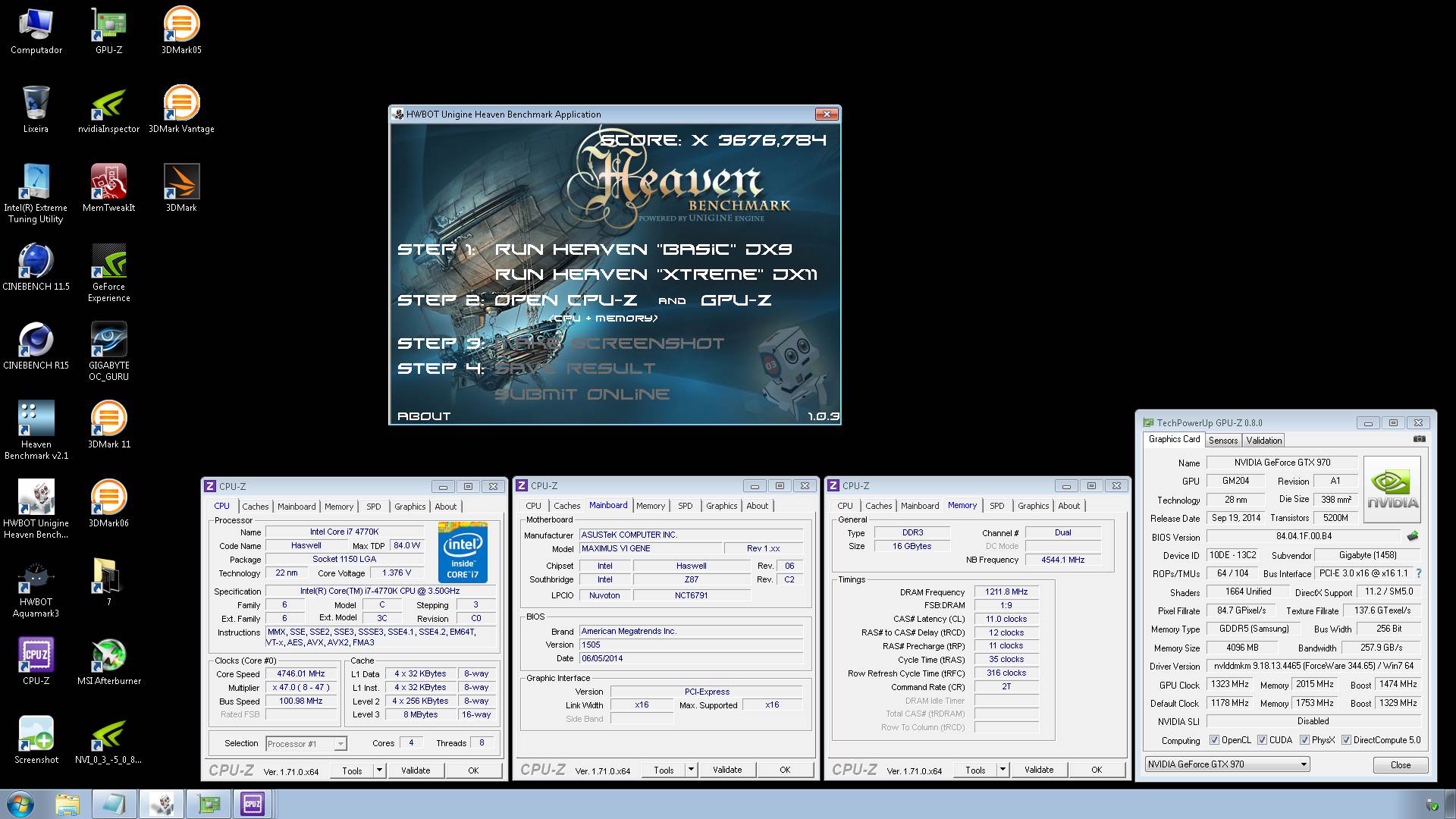Image resolution: width=1456 pixels, height=819 pixels.
Task: Click the GPU-Z taskbar button
Action: point(209,804)
